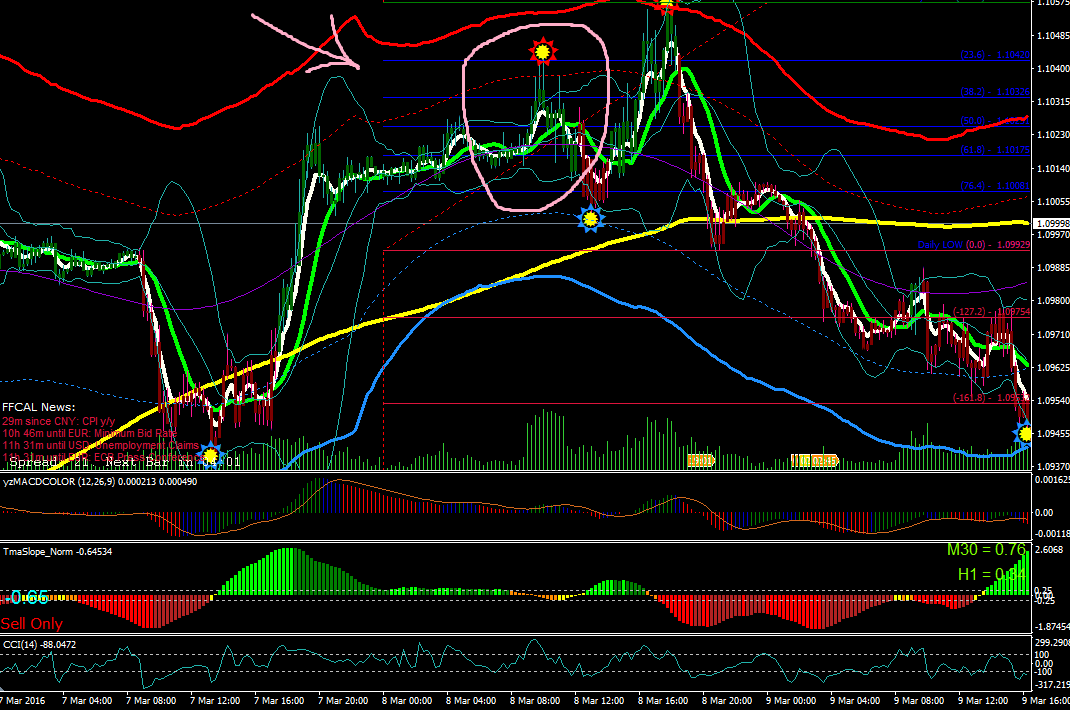Select the 50.0 Fibonacci level label
1070x710 pixels.
994,121
